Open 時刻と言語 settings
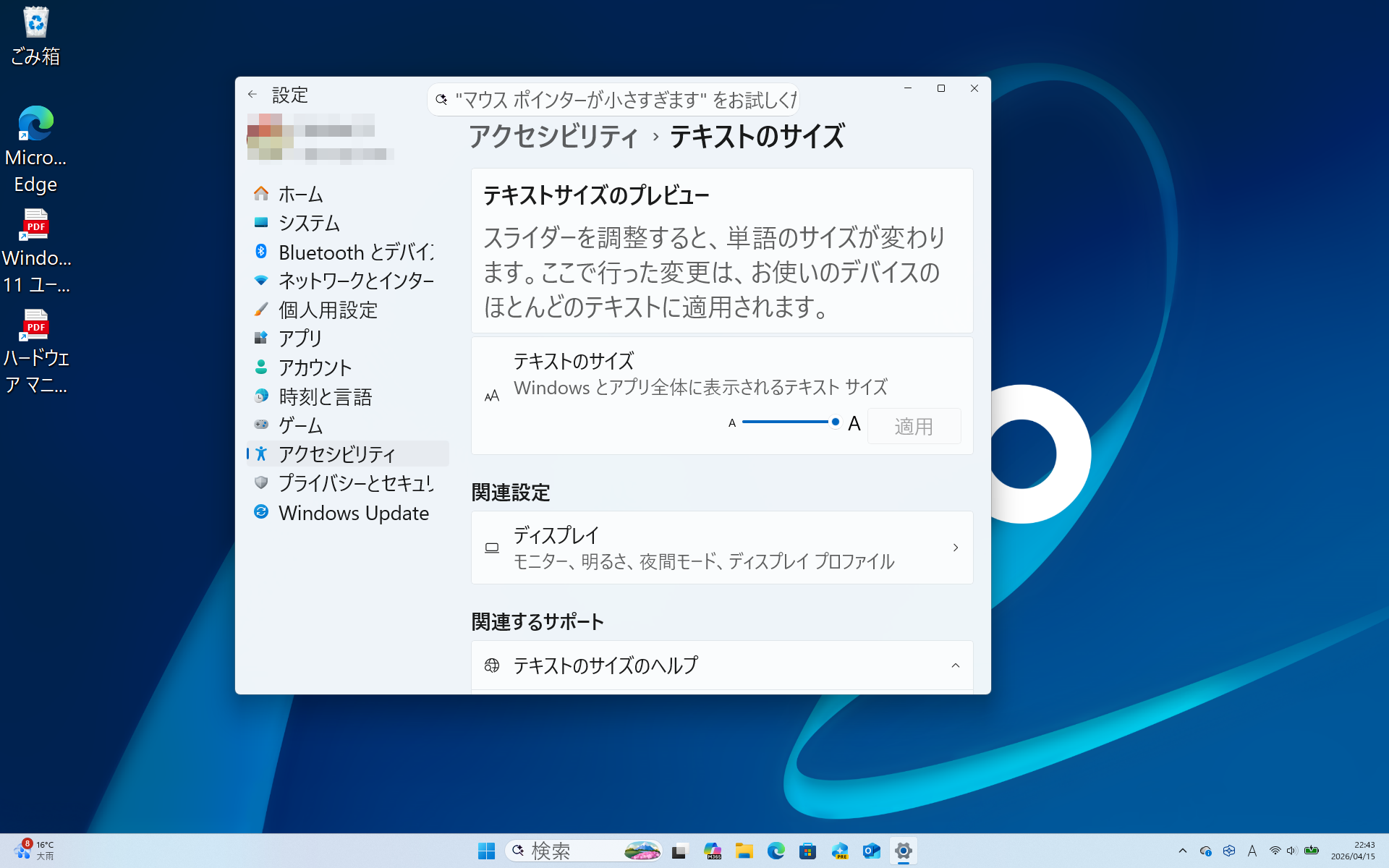Image resolution: width=1389 pixels, height=868 pixels. pos(326,396)
